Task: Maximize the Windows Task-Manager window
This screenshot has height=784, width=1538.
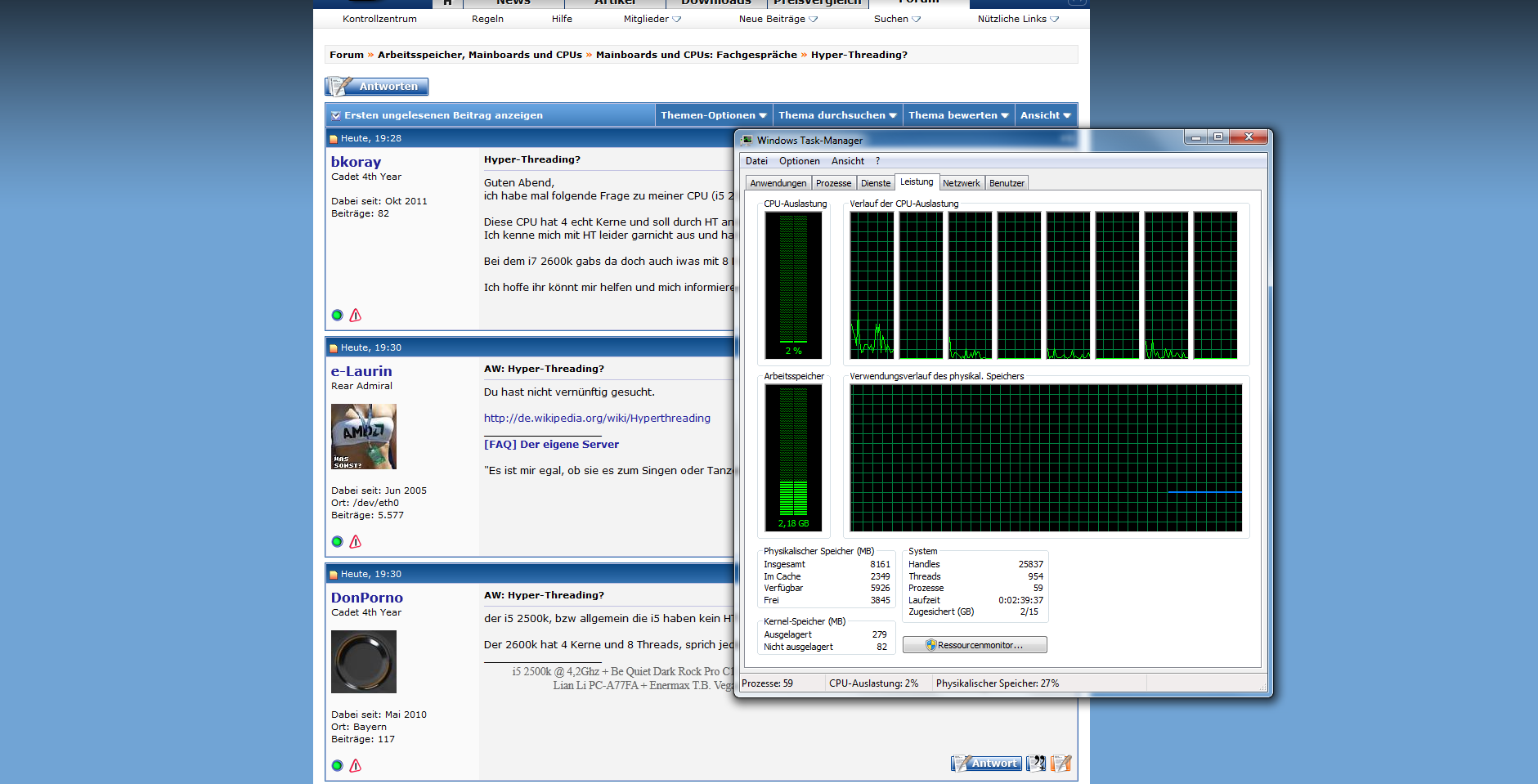Action: [1218, 137]
